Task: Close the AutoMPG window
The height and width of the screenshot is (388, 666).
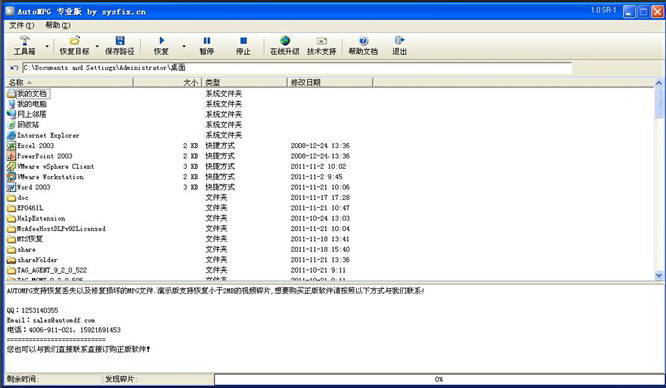Action: [x=658, y=11]
